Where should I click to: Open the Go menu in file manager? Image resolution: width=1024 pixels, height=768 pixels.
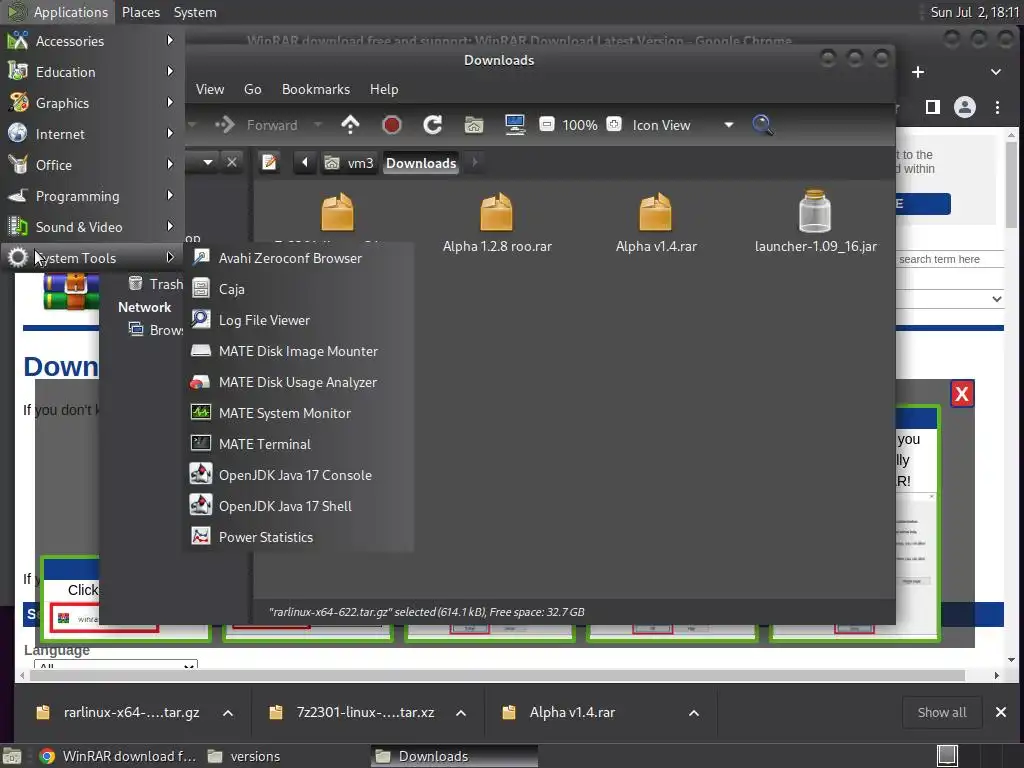click(x=253, y=89)
